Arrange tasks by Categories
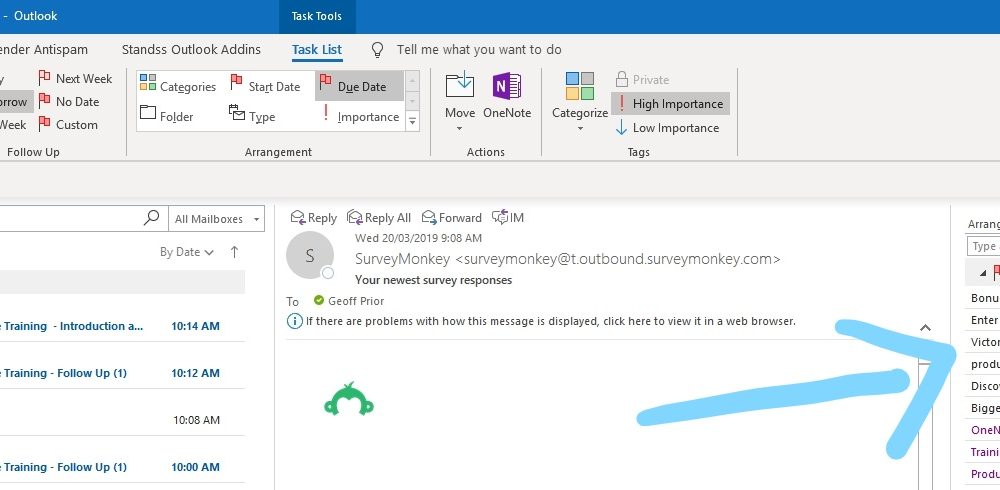1000x490 pixels. [178, 85]
